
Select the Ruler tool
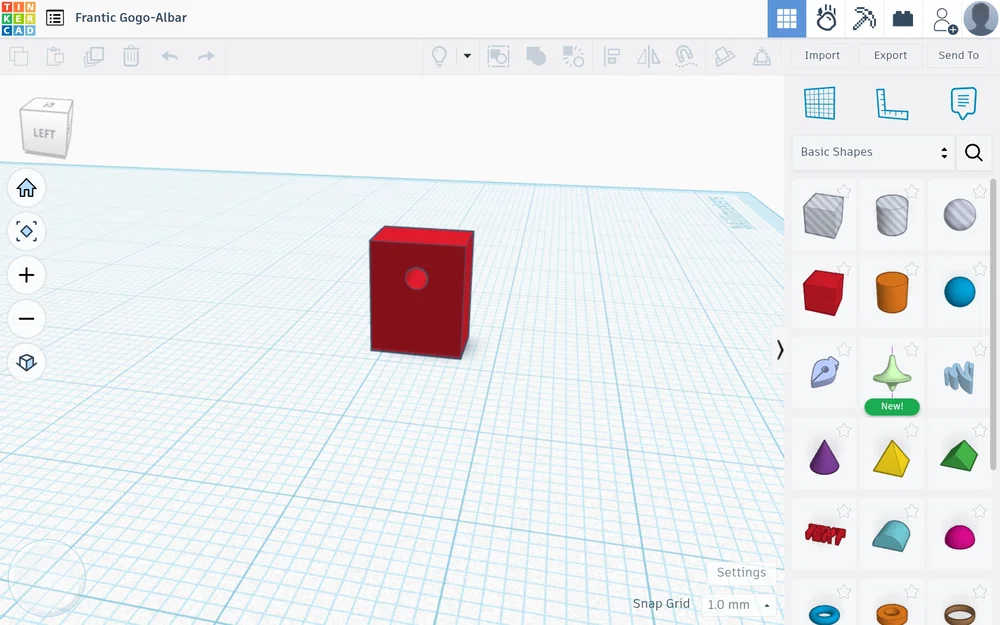tap(892, 104)
